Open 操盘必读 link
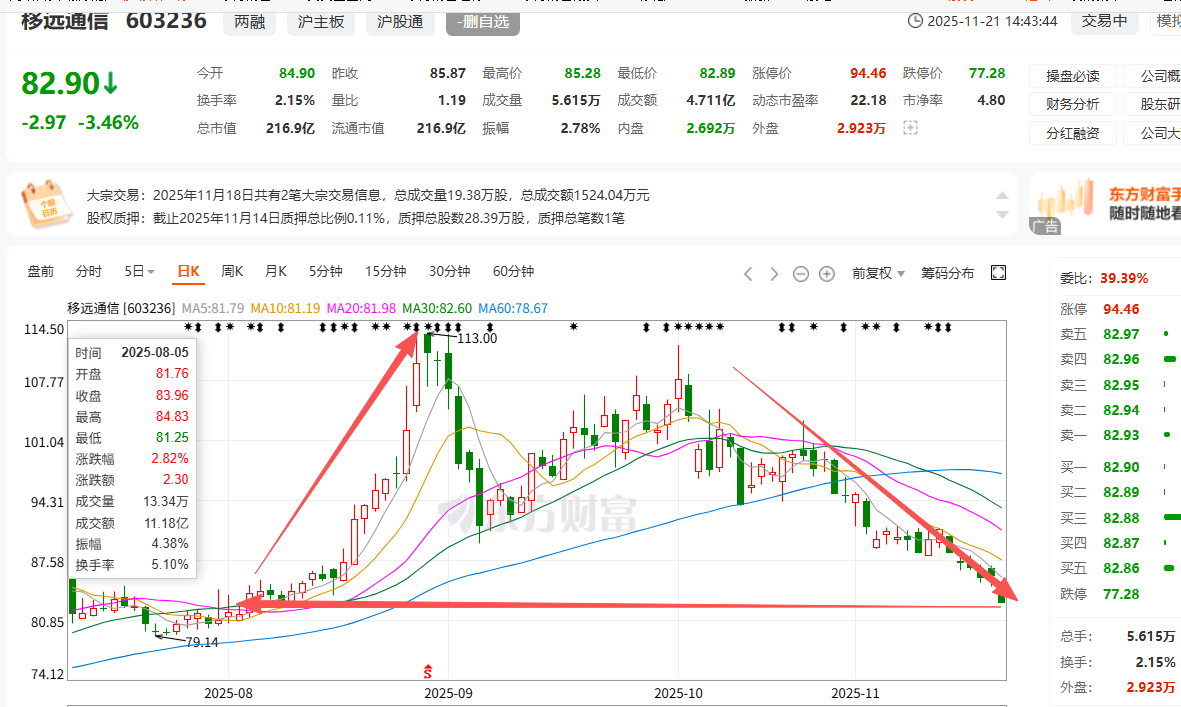 tap(1073, 76)
